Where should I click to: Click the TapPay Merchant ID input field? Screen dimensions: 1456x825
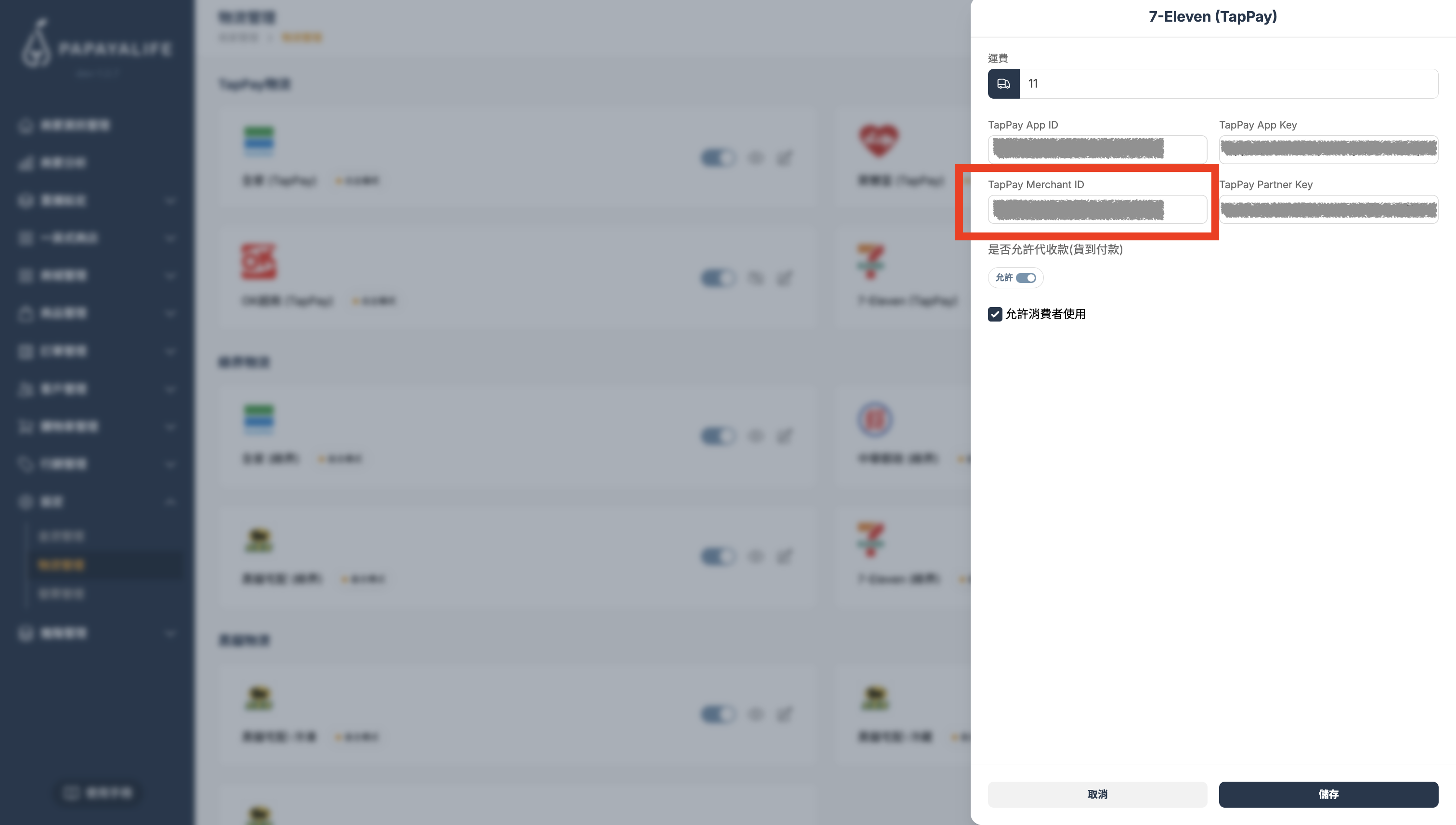tap(1097, 210)
